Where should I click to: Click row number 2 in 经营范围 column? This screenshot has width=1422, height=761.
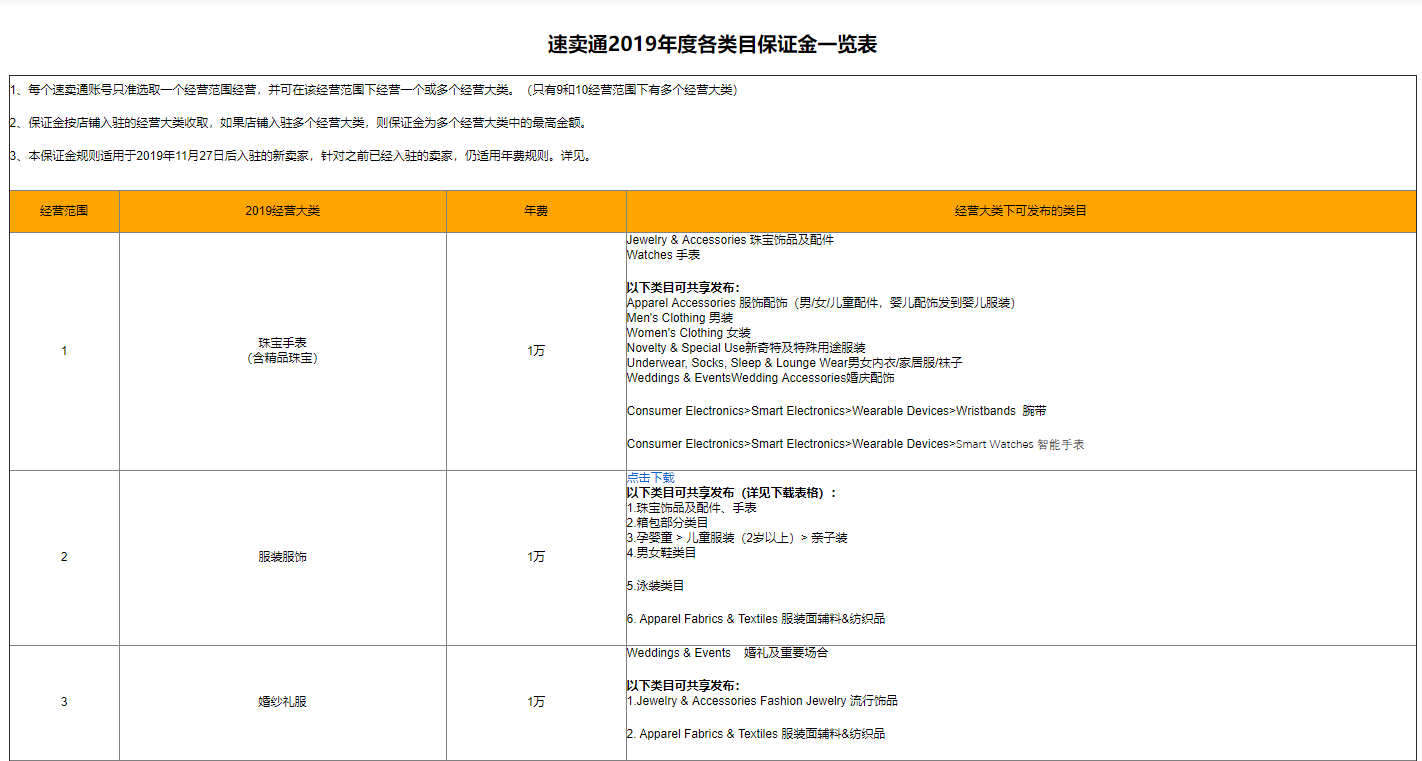(63, 557)
